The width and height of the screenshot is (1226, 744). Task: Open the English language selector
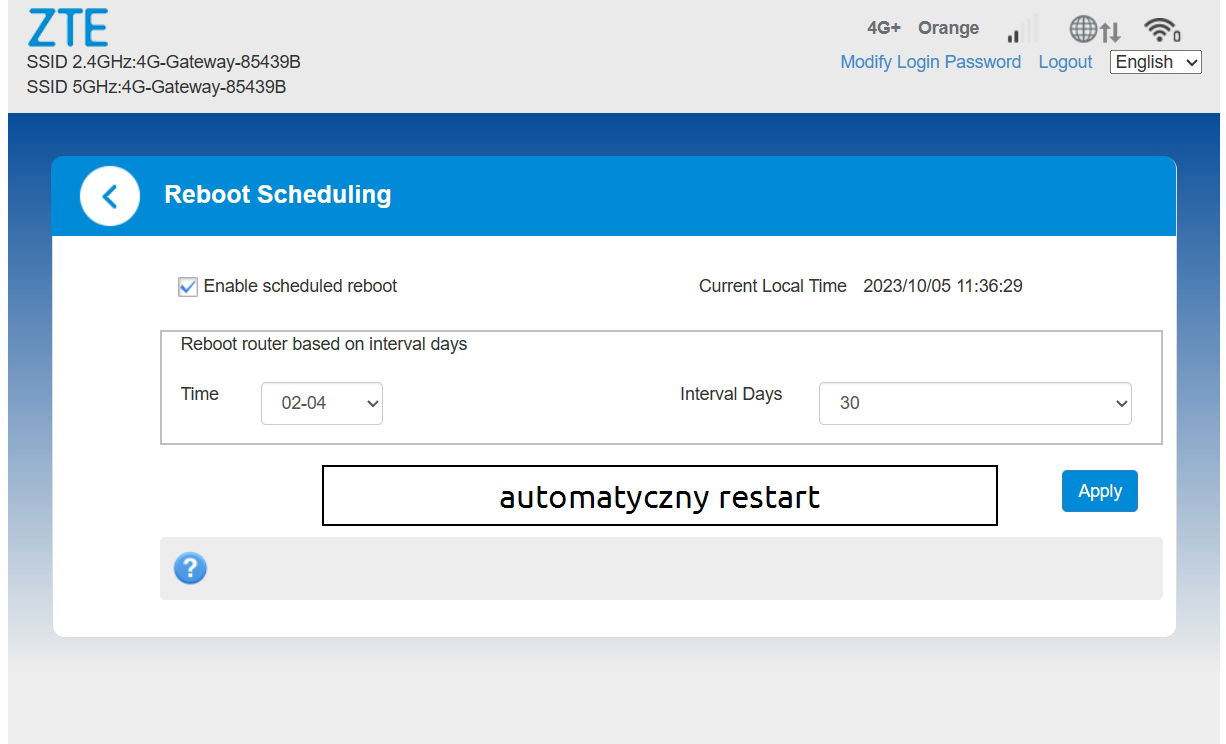click(x=1155, y=62)
